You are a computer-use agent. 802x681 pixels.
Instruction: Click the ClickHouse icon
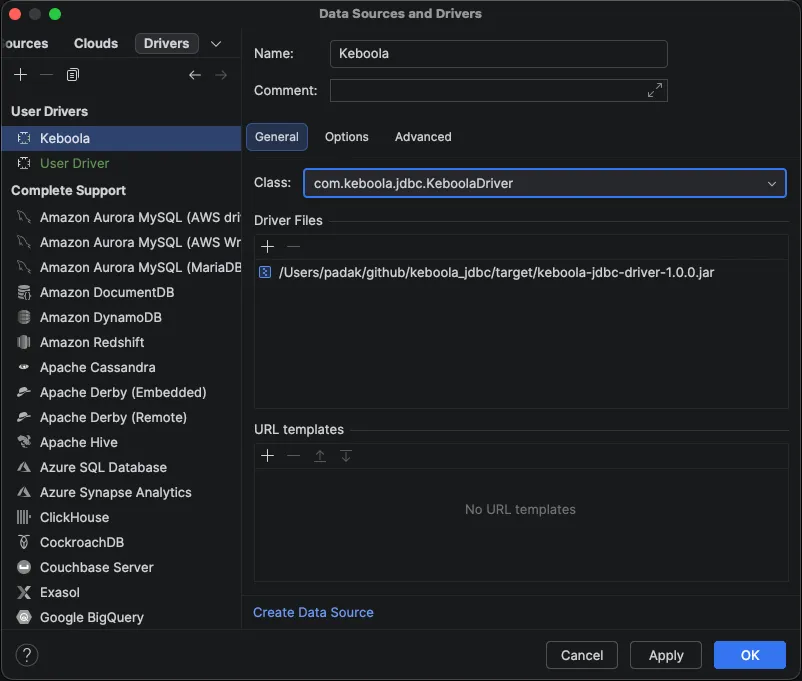(x=24, y=517)
